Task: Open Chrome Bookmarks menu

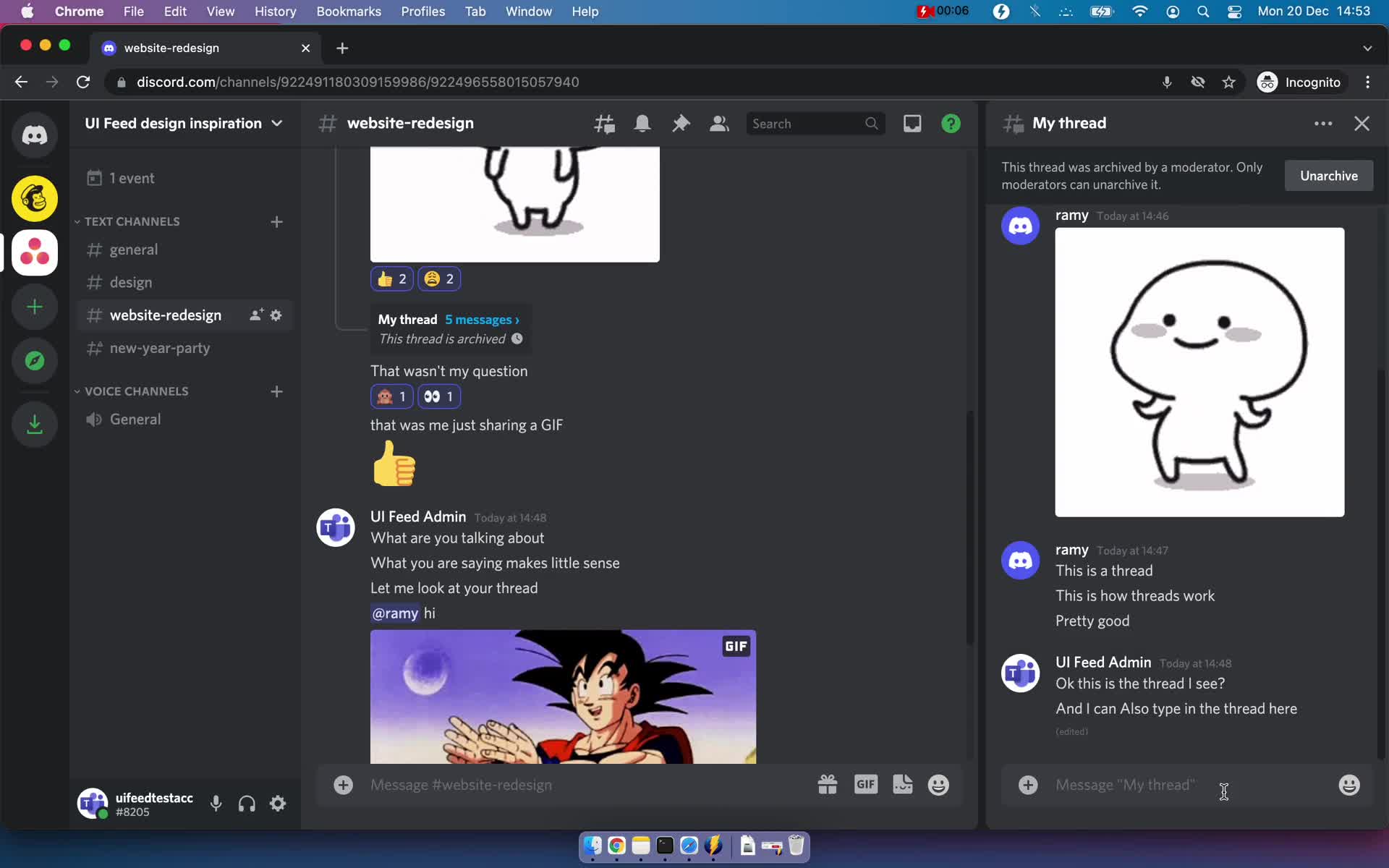Action: 349,12
